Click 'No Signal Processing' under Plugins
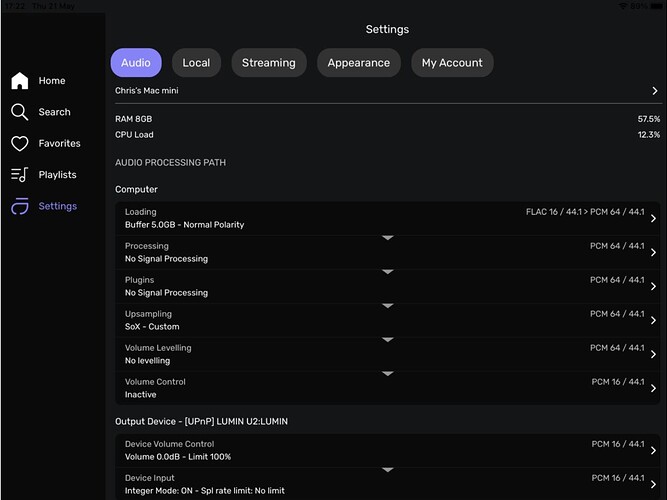 pyautogui.click(x=166, y=293)
